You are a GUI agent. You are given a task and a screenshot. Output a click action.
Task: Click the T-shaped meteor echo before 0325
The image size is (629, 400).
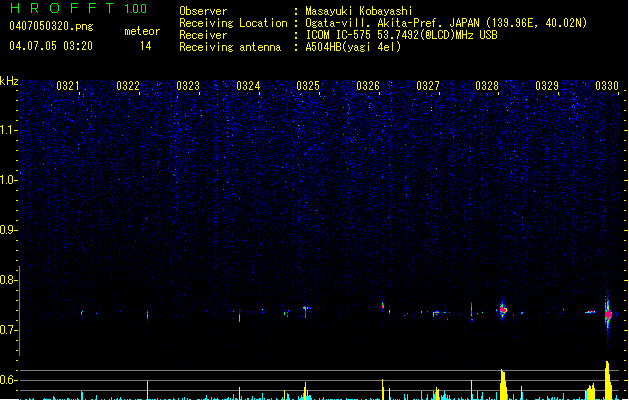306,310
